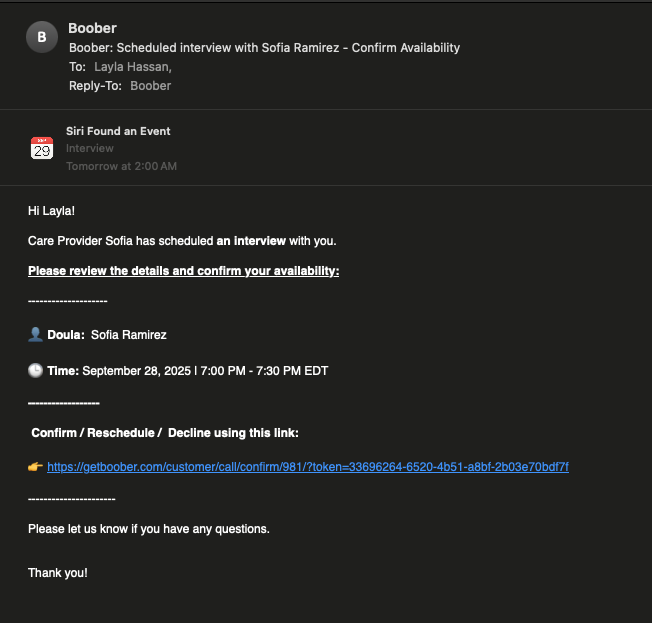Click the Tomorrow at 2:00 AM event time
The height and width of the screenshot is (623, 652).
pos(121,166)
